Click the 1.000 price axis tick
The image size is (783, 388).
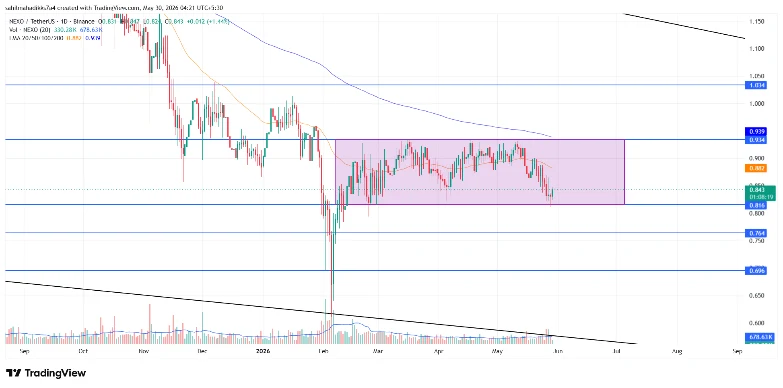coord(757,104)
